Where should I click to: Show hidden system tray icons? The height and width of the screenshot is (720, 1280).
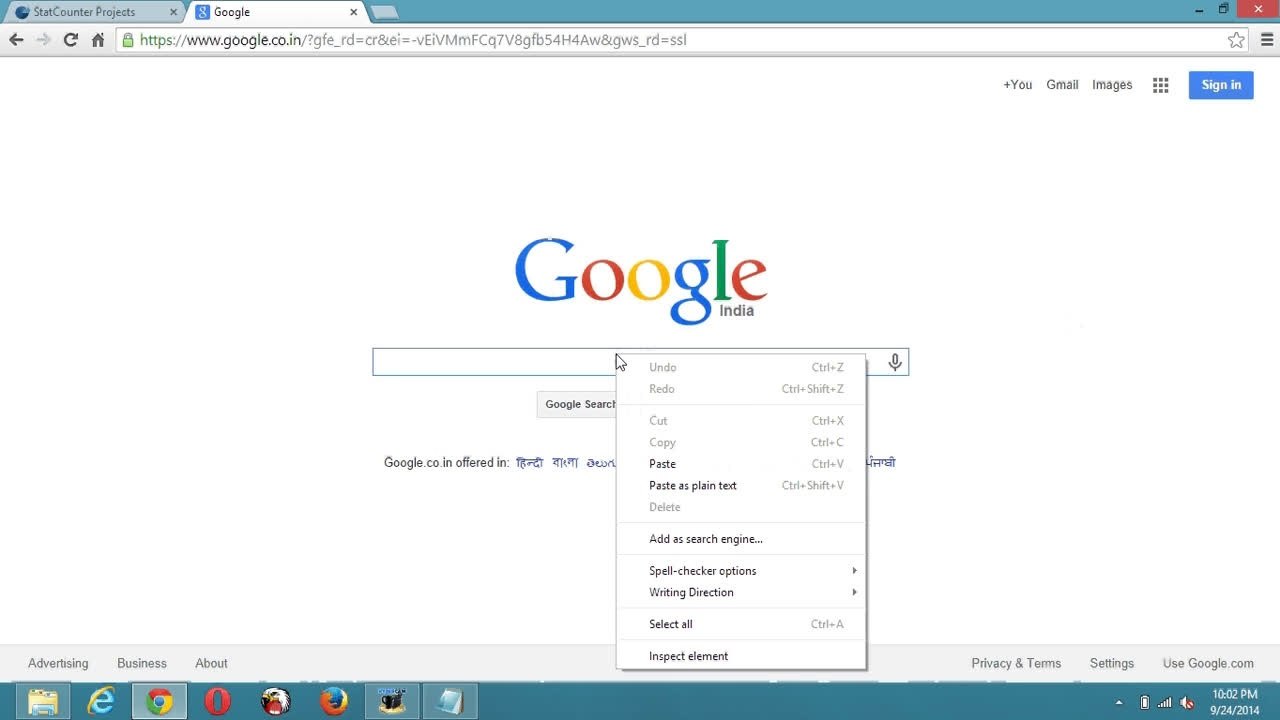pos(1119,702)
